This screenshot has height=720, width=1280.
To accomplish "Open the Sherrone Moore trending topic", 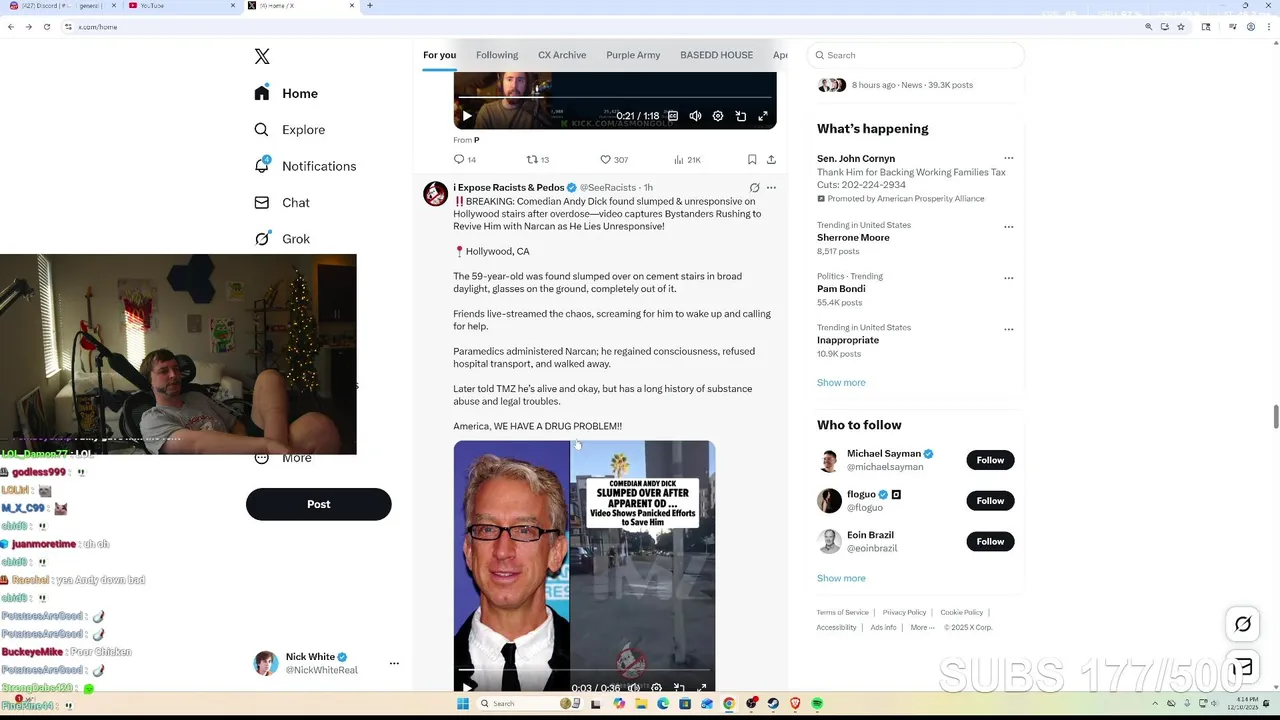I will (853, 238).
